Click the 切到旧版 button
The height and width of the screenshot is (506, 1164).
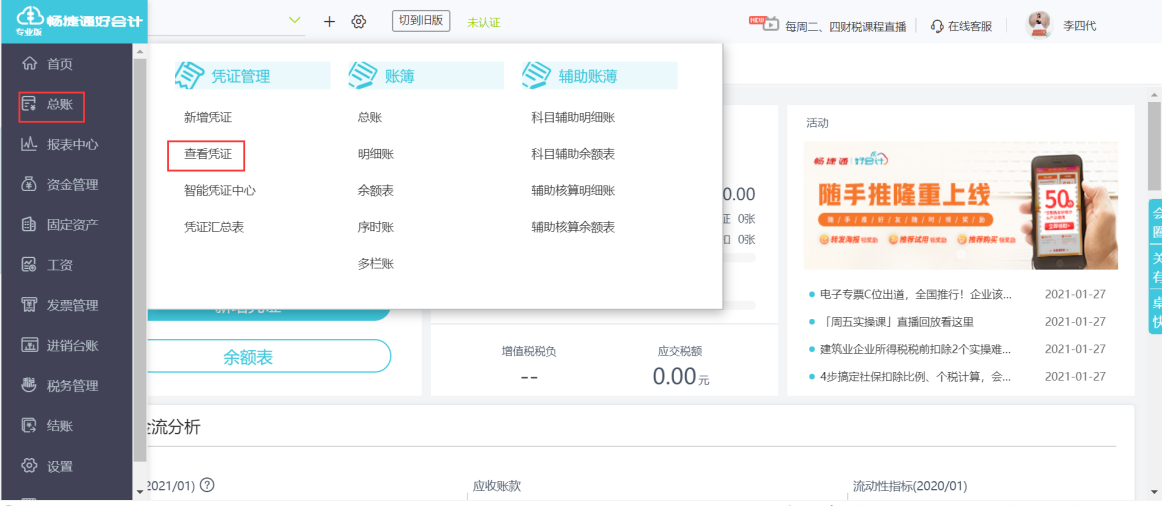point(421,21)
